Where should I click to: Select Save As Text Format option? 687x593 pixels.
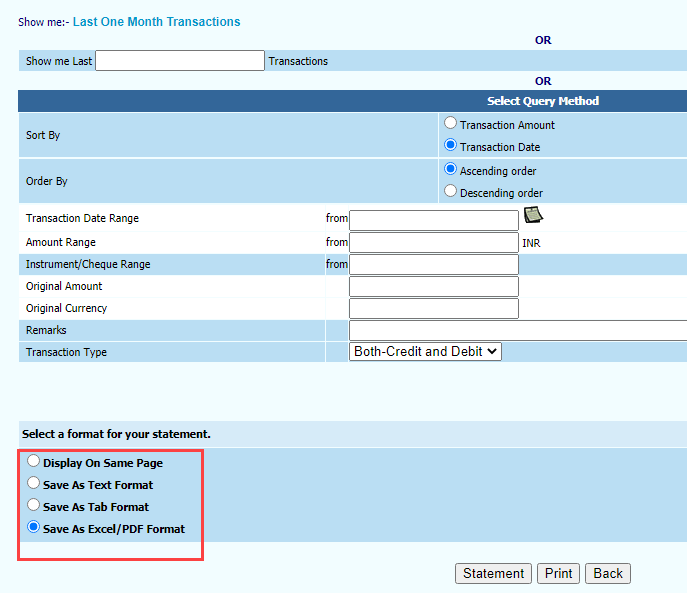[33, 483]
